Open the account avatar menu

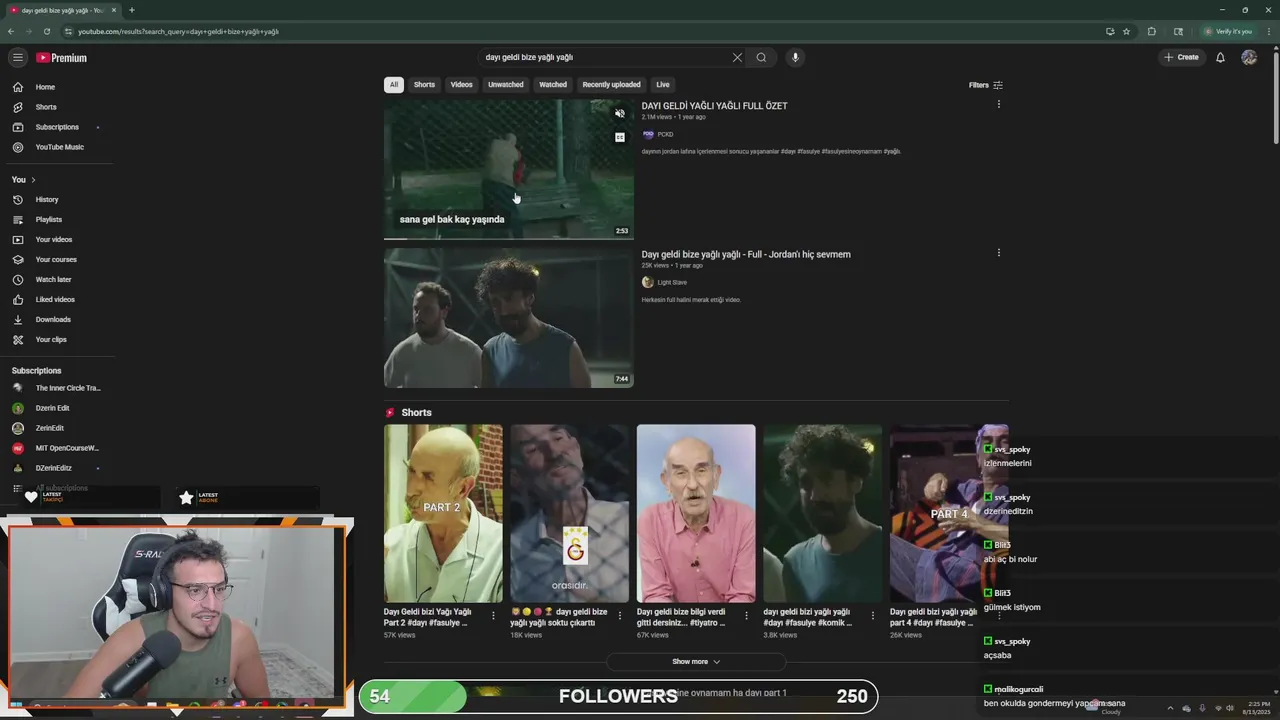point(1249,57)
